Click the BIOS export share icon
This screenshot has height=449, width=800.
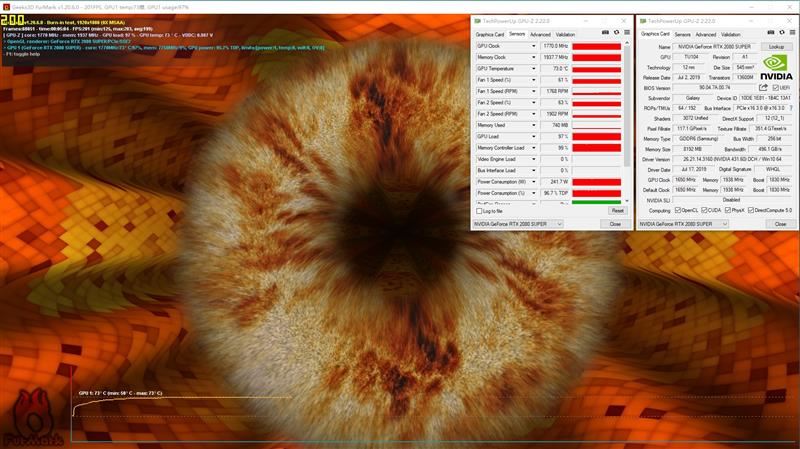(763, 88)
